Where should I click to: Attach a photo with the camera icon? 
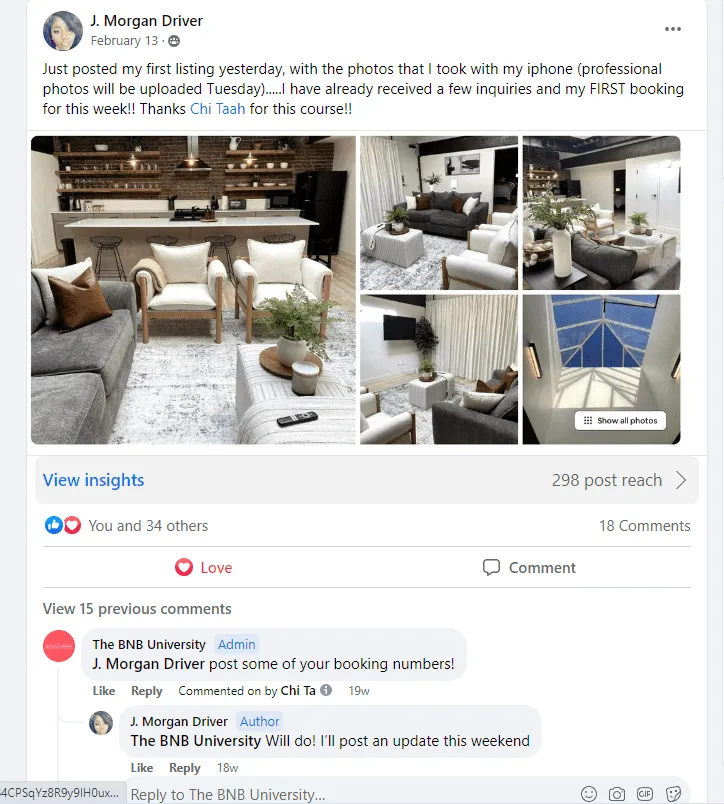617,794
